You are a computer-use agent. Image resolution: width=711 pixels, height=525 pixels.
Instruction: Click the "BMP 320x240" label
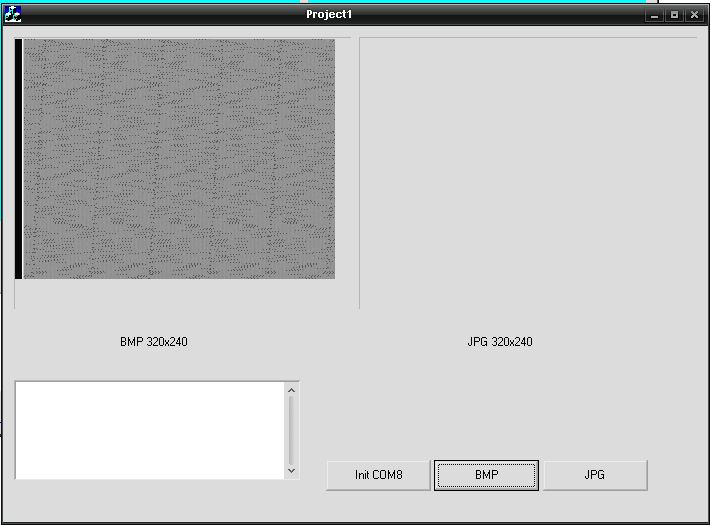(154, 342)
